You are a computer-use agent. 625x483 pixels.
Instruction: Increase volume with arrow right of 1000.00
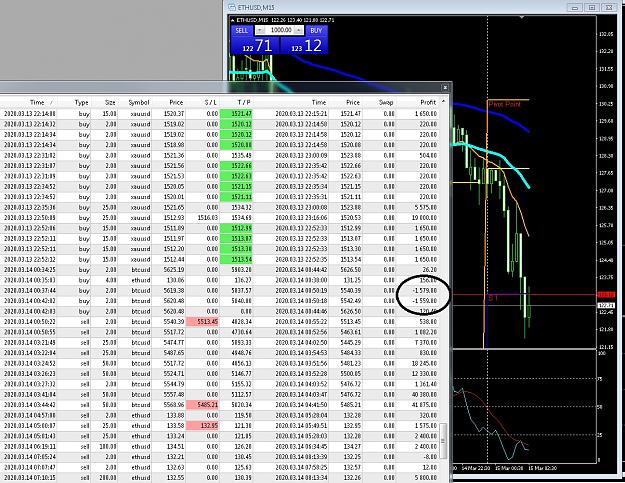coord(299,30)
